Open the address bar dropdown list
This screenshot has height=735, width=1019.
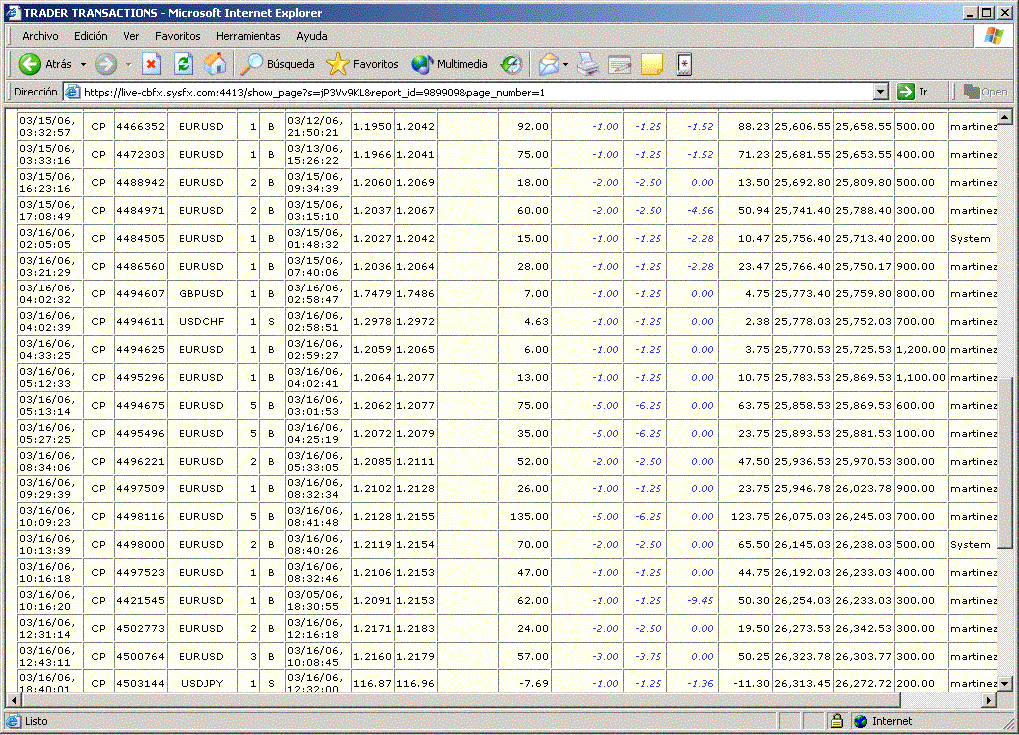880,92
